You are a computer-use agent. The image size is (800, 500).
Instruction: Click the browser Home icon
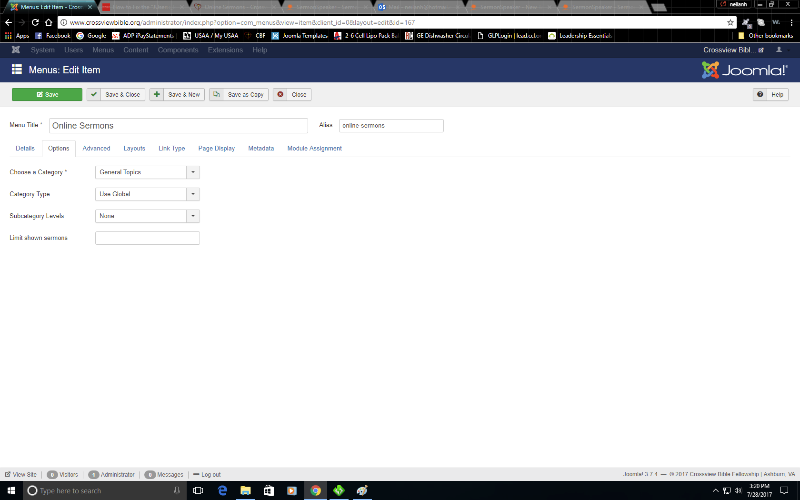pos(48,22)
